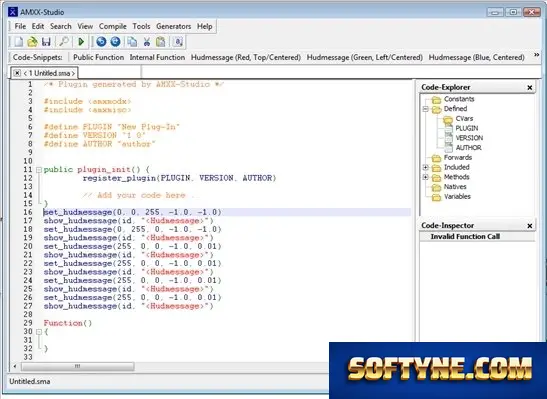
Task: Create a new file with toolbar icon
Action: tap(18, 42)
